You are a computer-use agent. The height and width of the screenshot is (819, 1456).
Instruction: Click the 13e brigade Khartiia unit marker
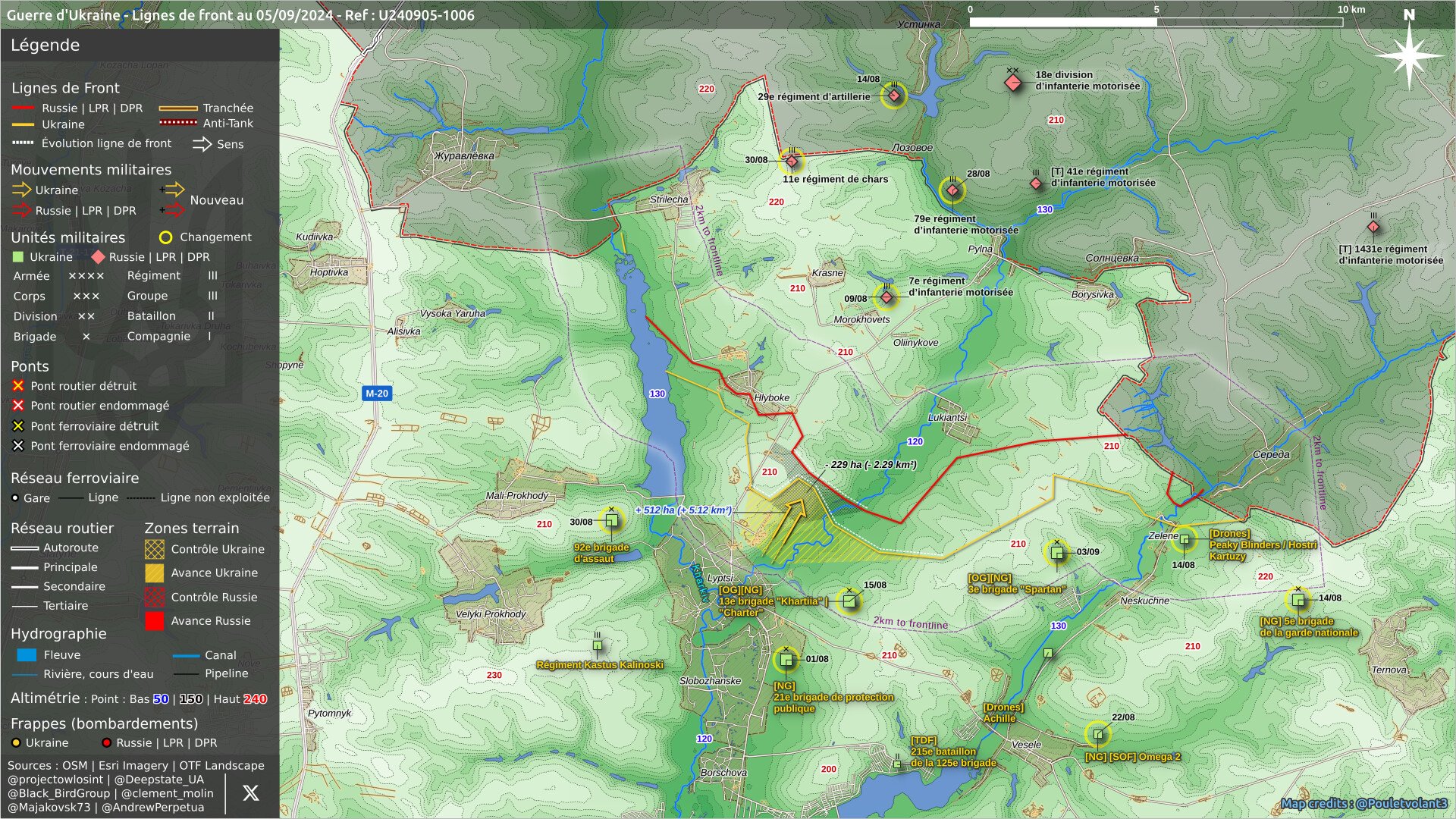click(849, 601)
